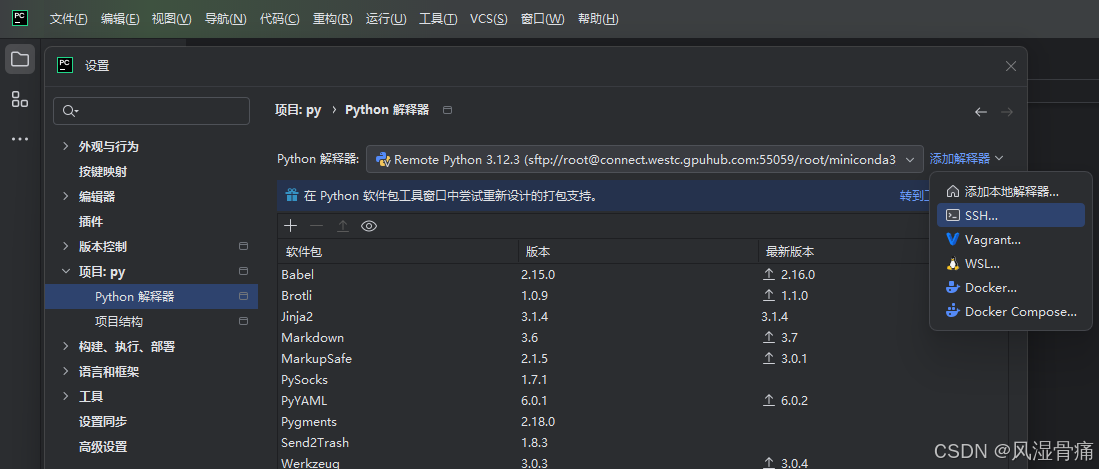Click upgrade arrow next to Brotli 1.1.0

769,295
